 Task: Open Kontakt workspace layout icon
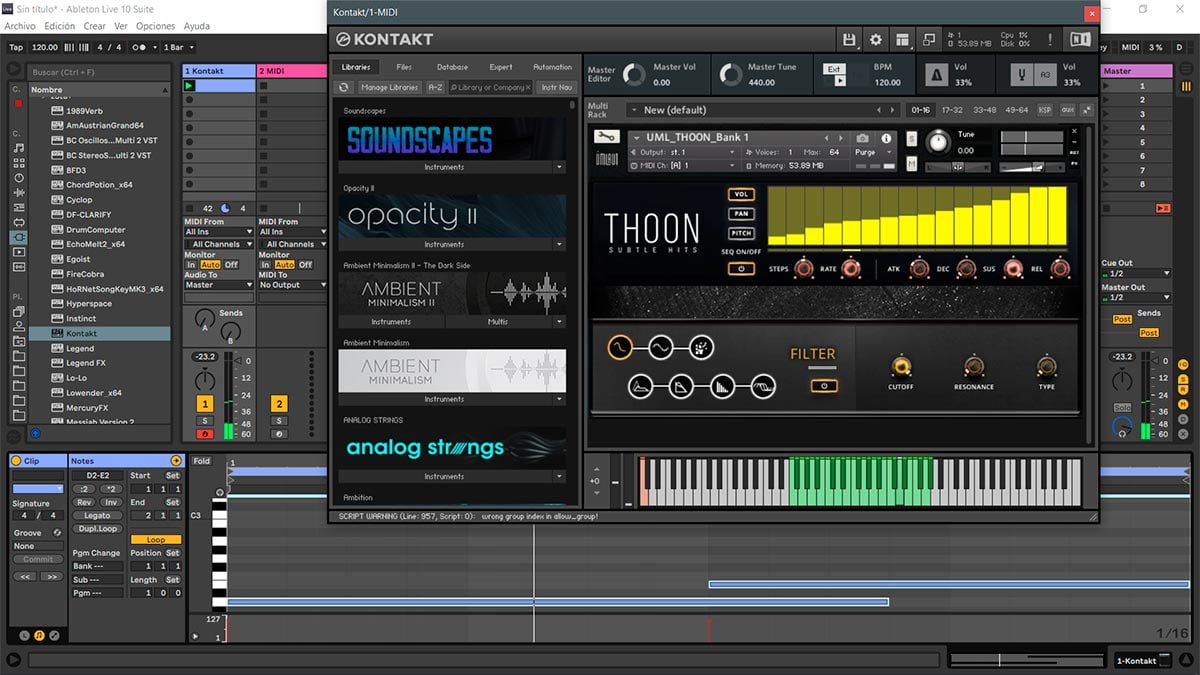coord(903,40)
